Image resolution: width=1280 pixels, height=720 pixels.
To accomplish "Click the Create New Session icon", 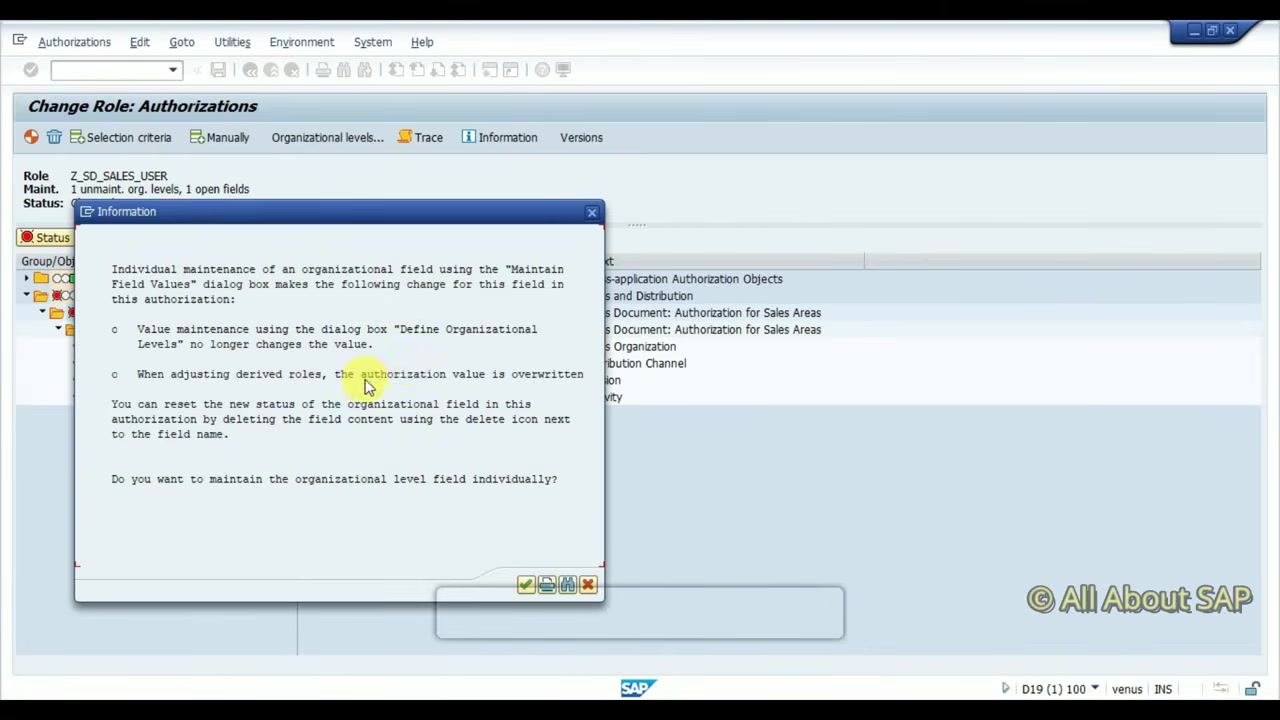I will pos(490,70).
